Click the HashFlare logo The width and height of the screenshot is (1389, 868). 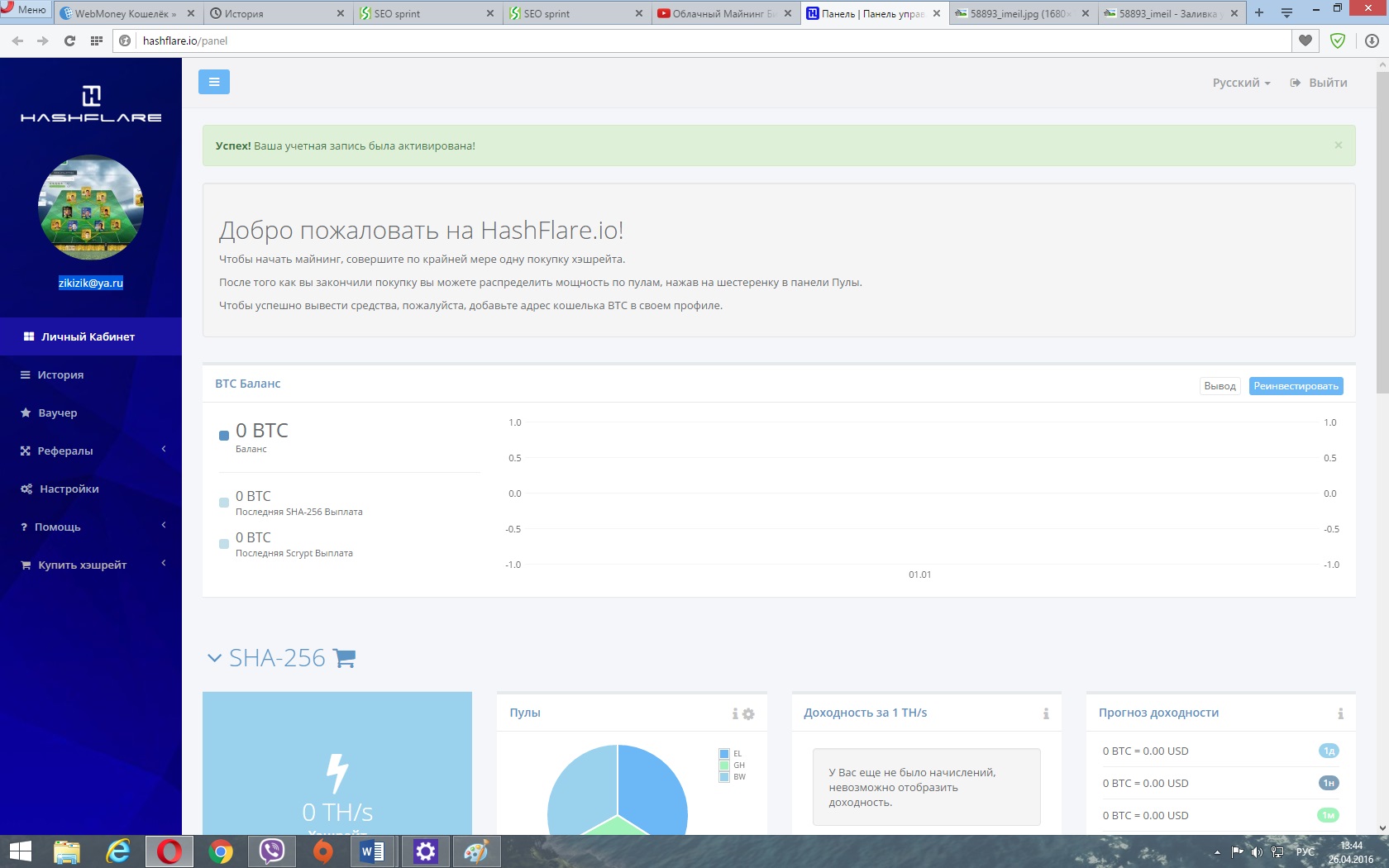coord(91,104)
